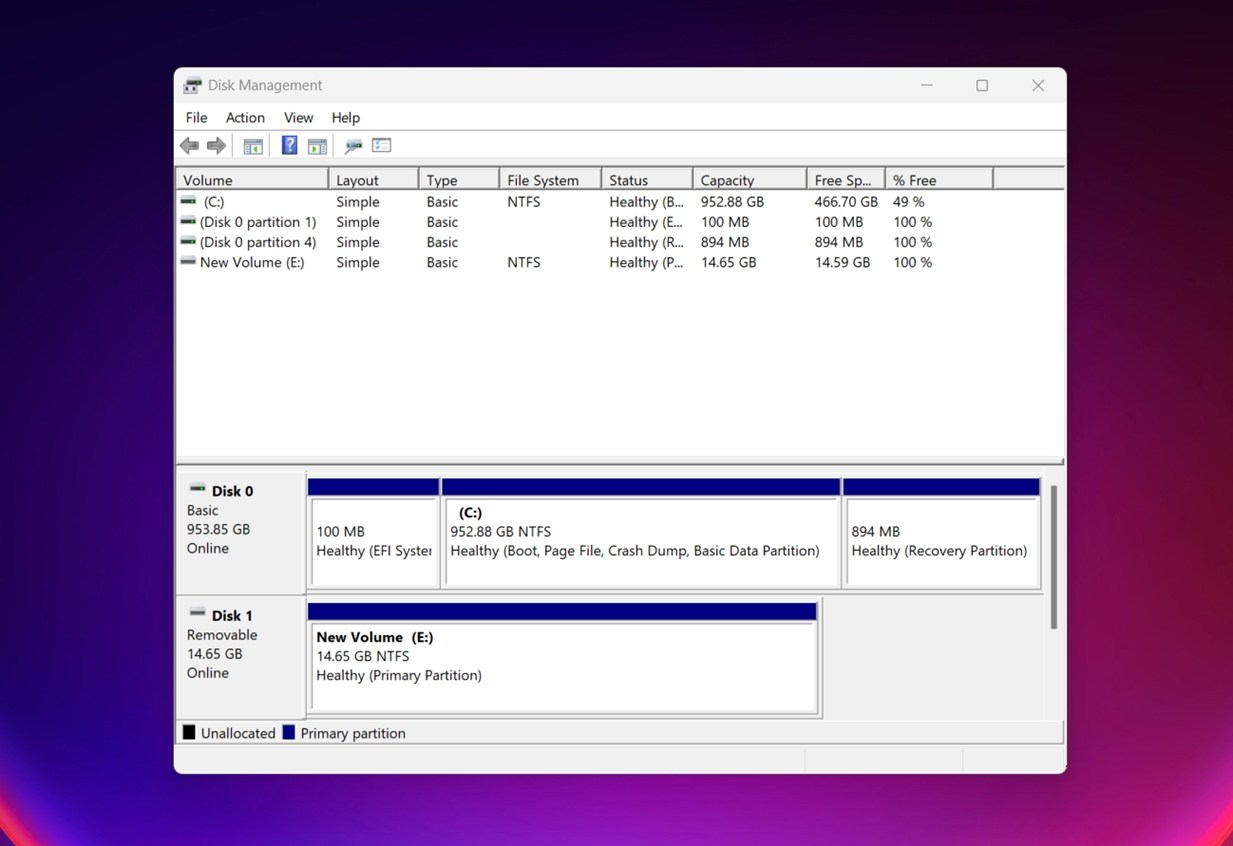Sort list by File System column header
This screenshot has width=1233, height=846.
click(542, 180)
